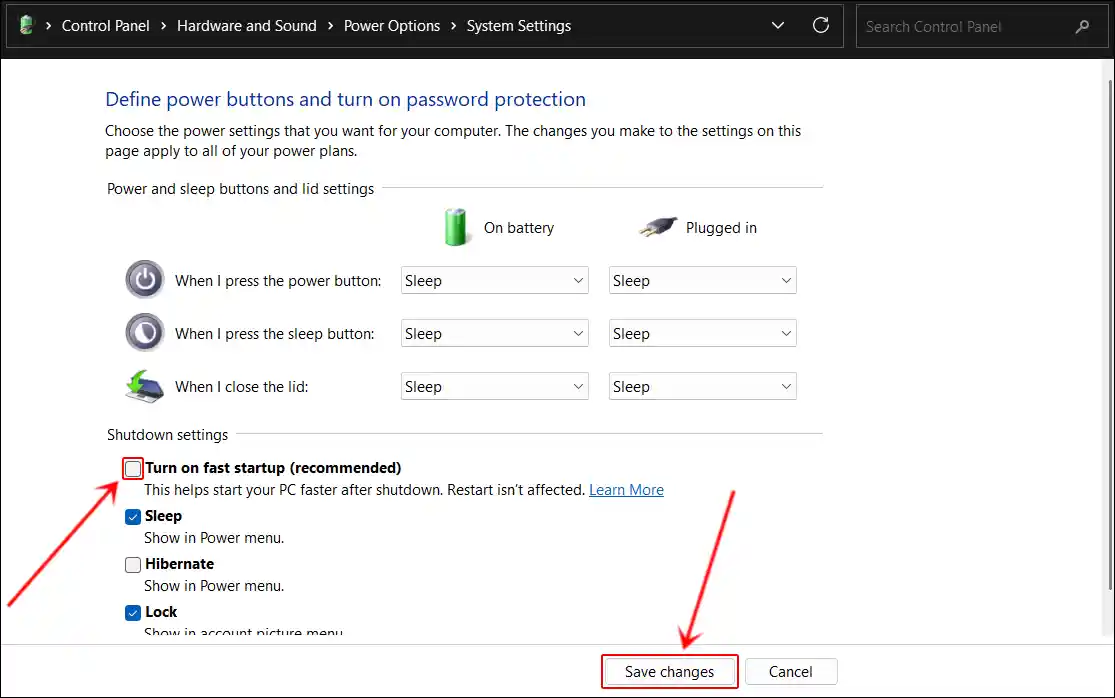Click the vertical scrollbar thumb on the right

pos(1110,335)
